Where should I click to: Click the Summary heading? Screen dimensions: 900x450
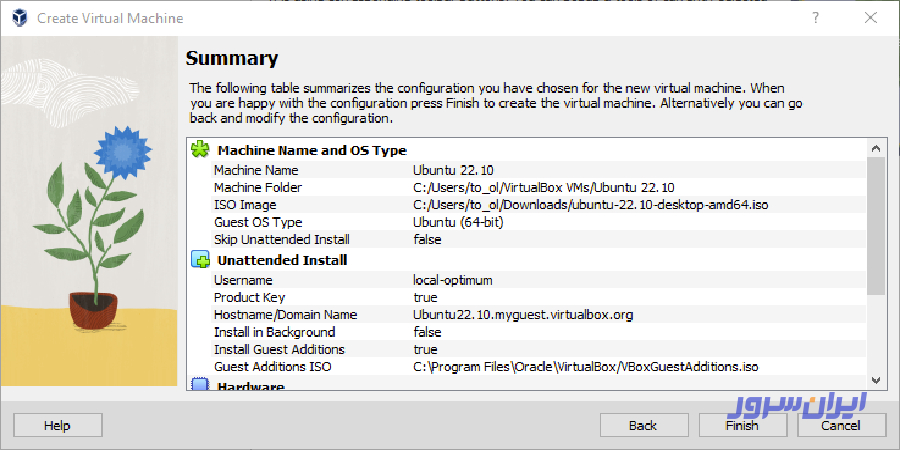(232, 59)
